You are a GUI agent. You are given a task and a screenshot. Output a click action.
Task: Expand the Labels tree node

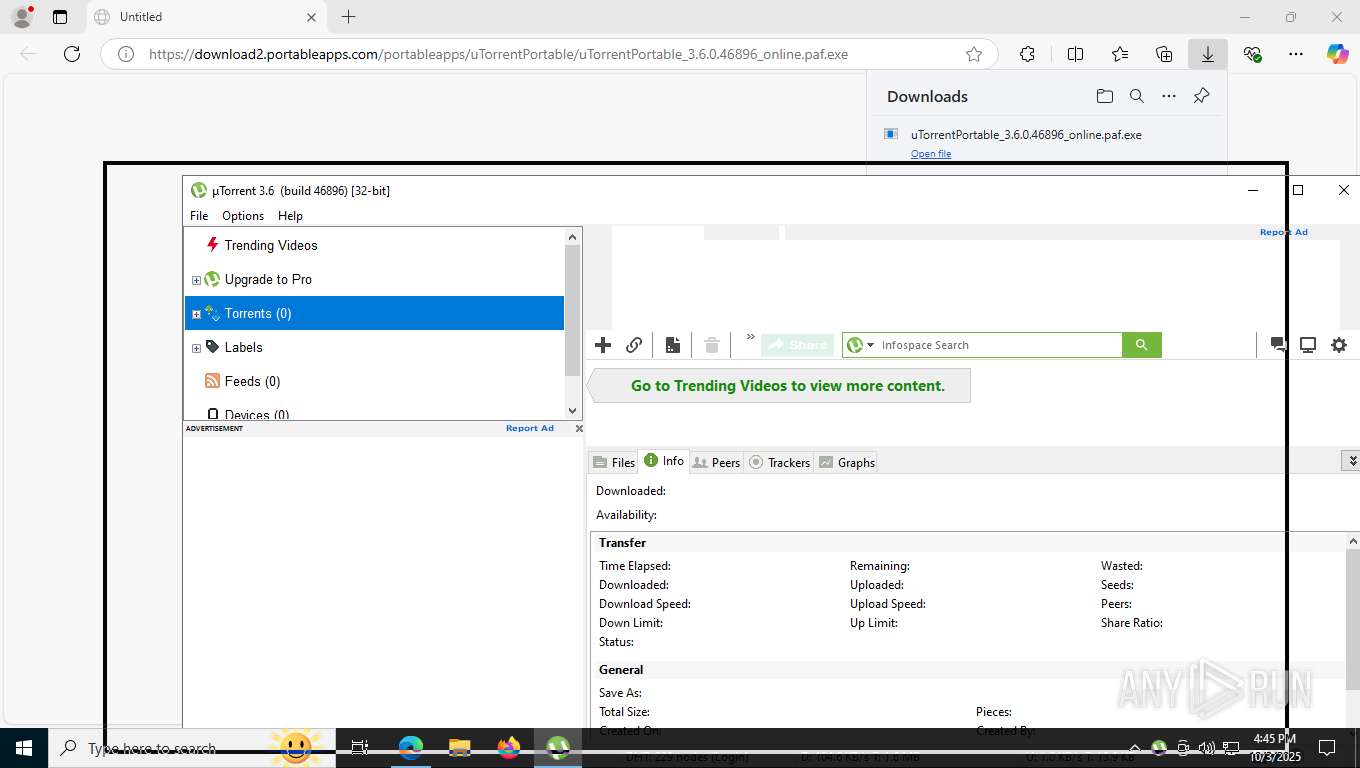pyautogui.click(x=196, y=348)
